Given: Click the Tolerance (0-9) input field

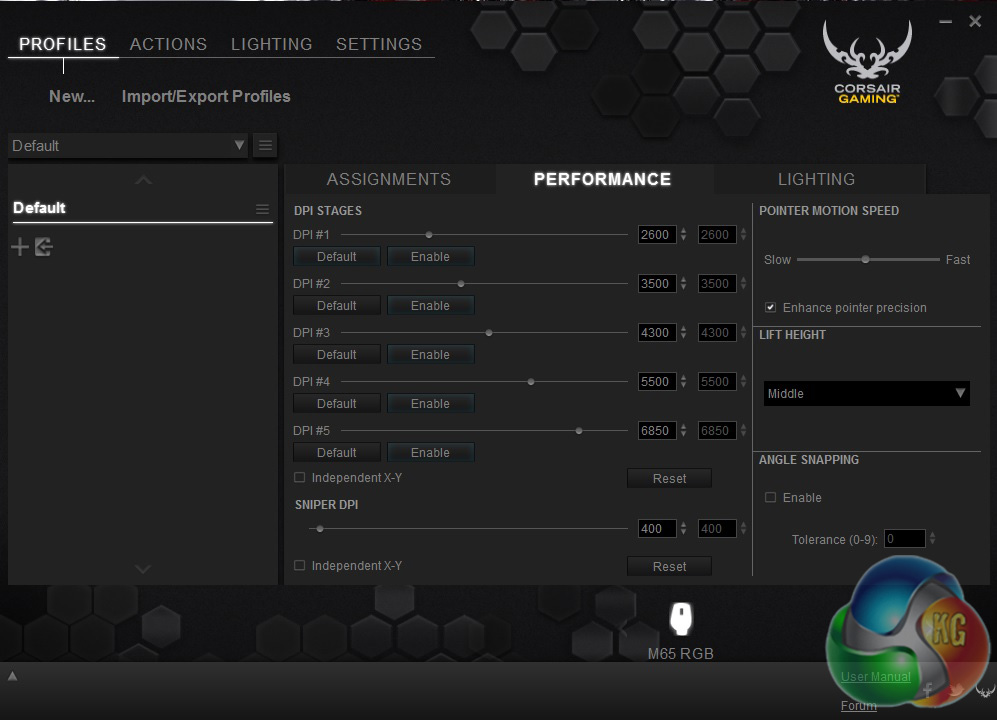Looking at the screenshot, I should coord(904,539).
